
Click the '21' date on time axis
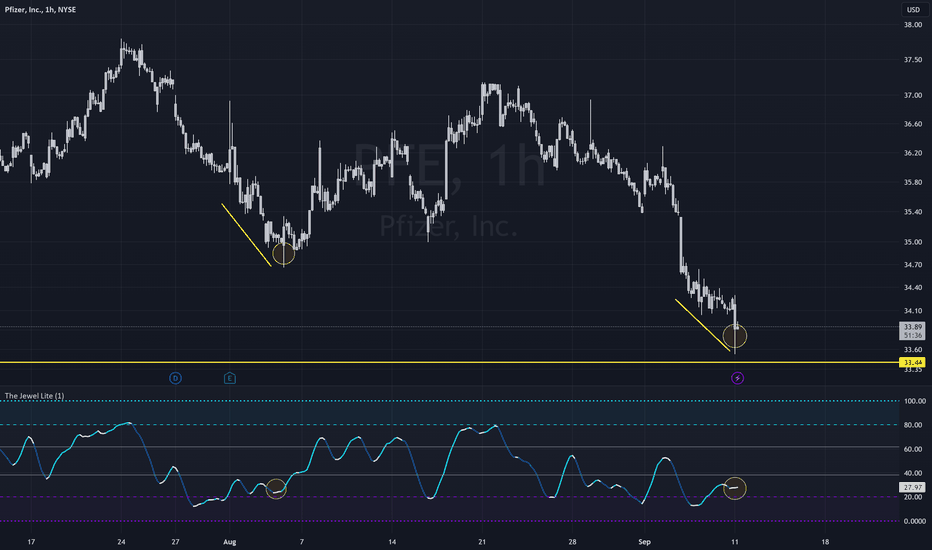click(x=482, y=542)
